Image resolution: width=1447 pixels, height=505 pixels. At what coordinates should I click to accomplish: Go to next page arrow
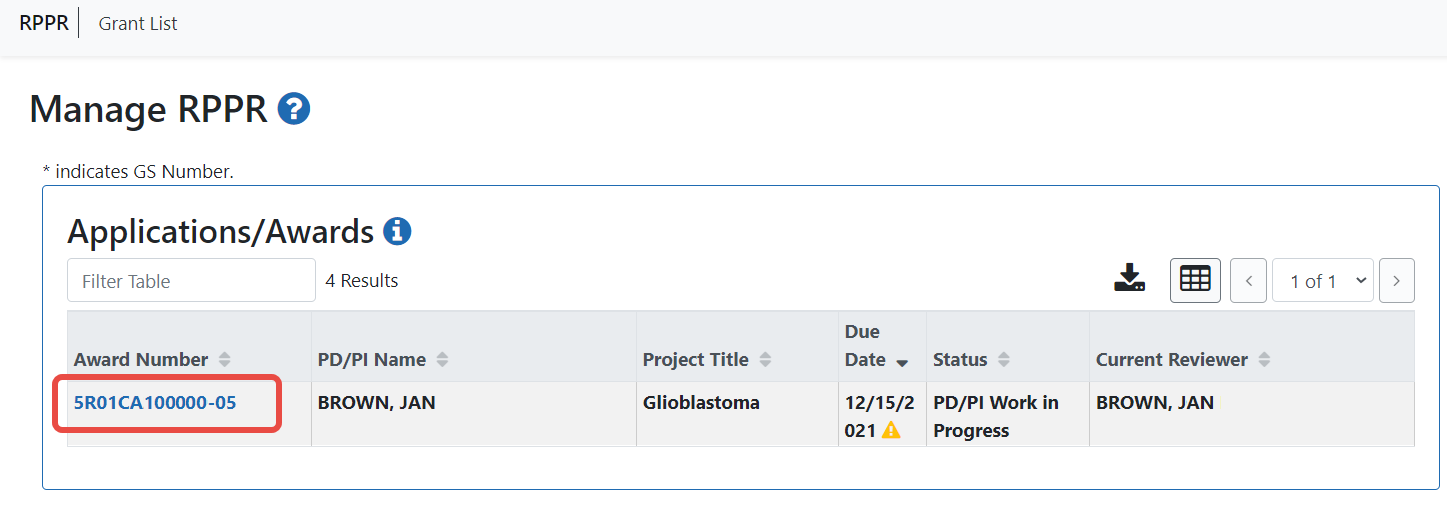coord(1396,281)
